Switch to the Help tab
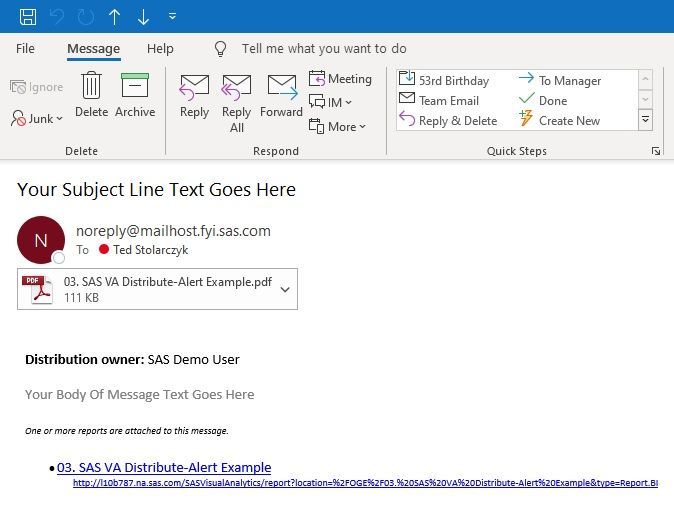The height and width of the screenshot is (514, 674). click(160, 48)
